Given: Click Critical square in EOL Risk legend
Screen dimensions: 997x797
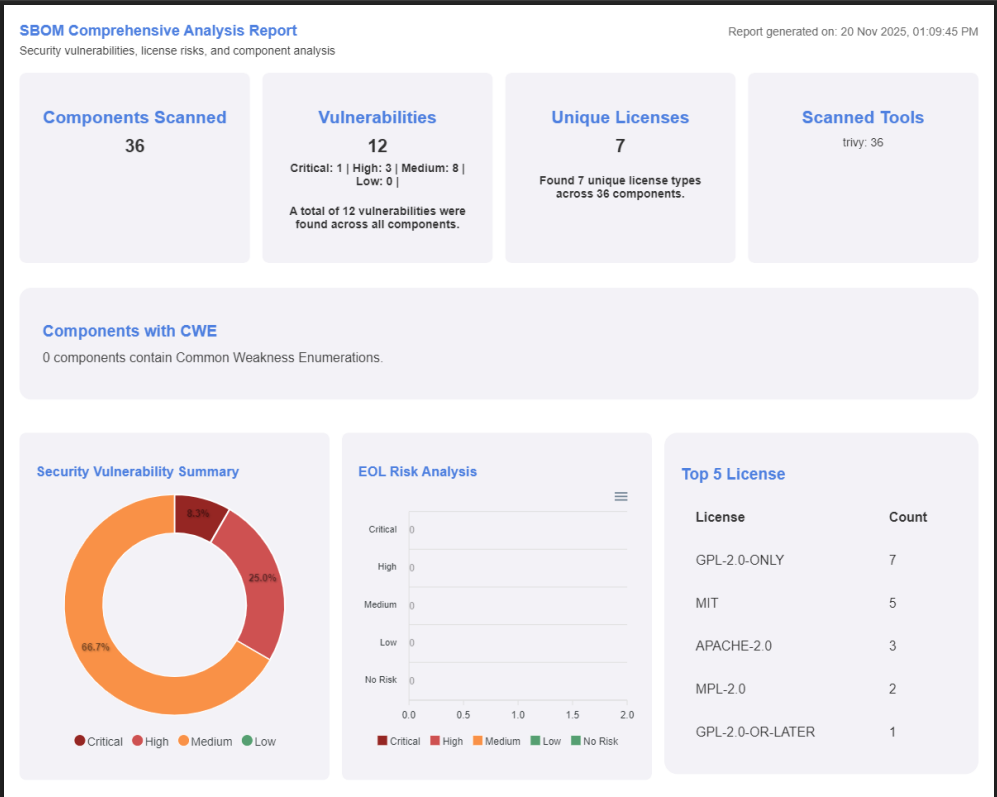Looking at the screenshot, I should (382, 741).
